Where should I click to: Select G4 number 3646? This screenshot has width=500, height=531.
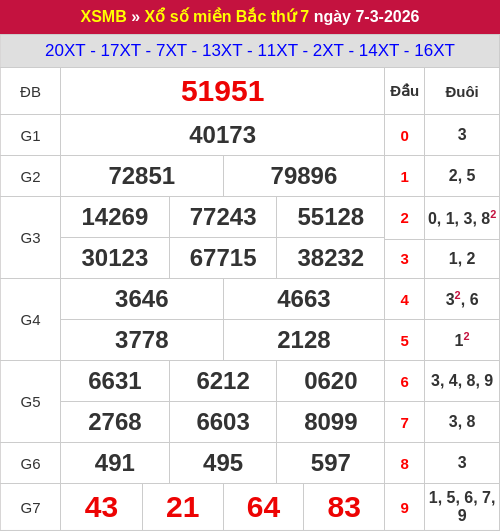pyautogui.click(x=142, y=299)
